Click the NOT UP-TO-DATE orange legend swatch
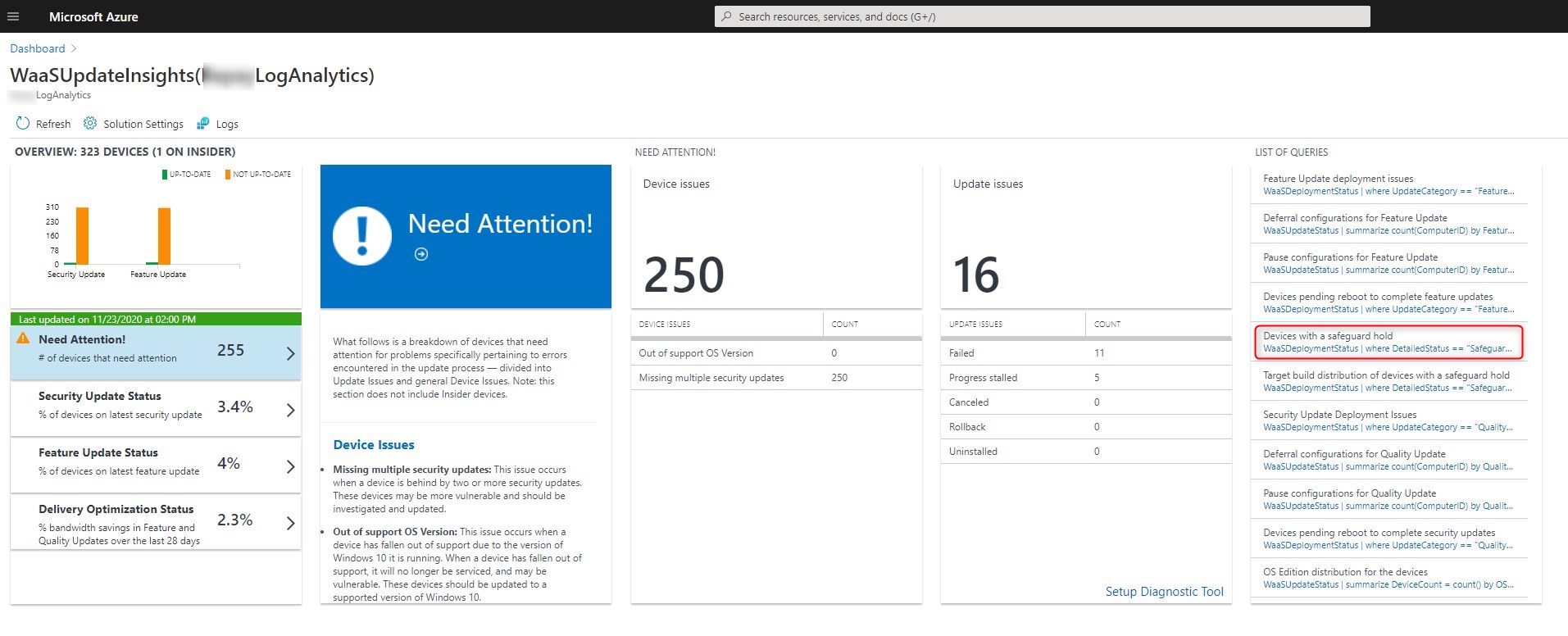The image size is (1568, 636). pyautogui.click(x=228, y=175)
